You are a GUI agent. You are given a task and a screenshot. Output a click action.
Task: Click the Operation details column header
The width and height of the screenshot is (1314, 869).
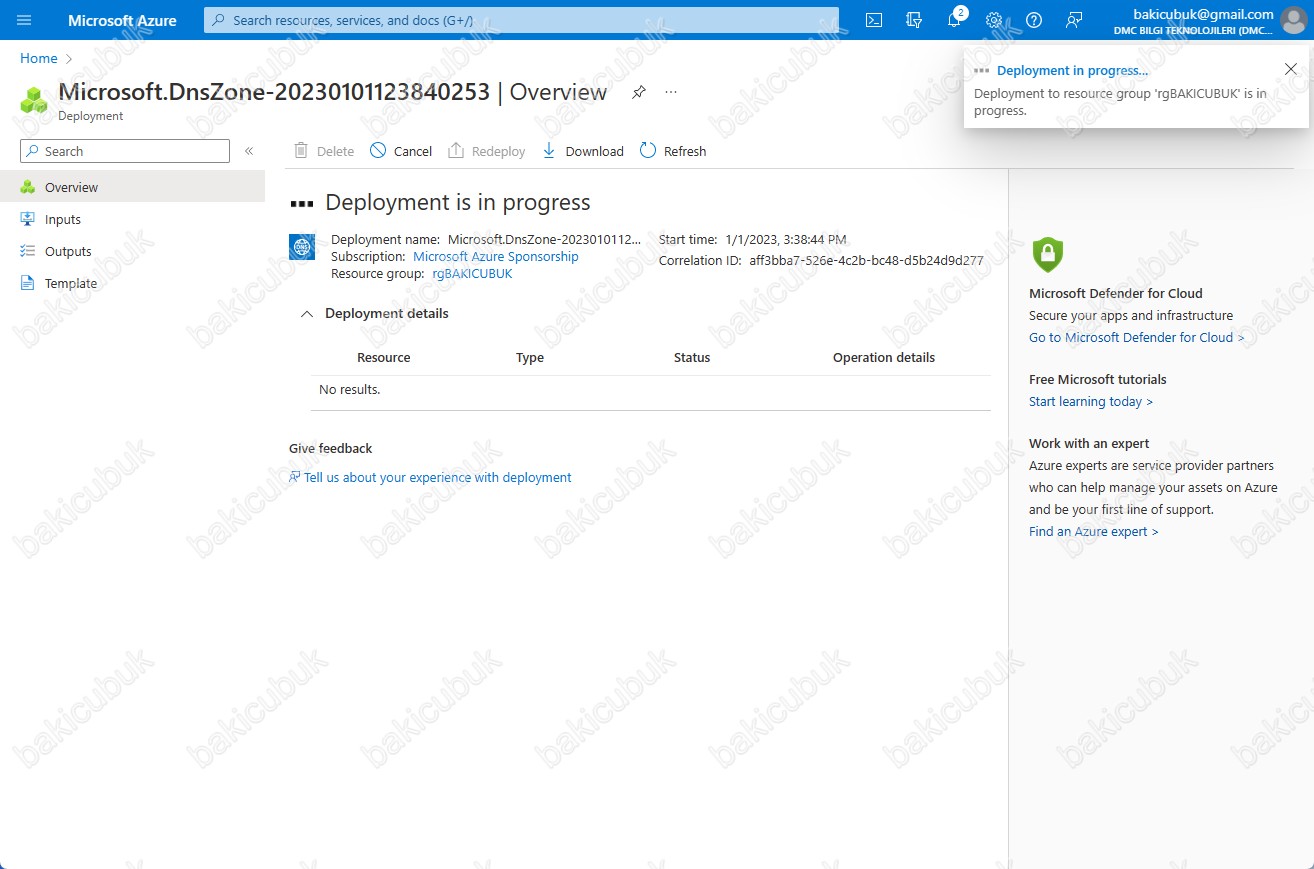click(884, 358)
